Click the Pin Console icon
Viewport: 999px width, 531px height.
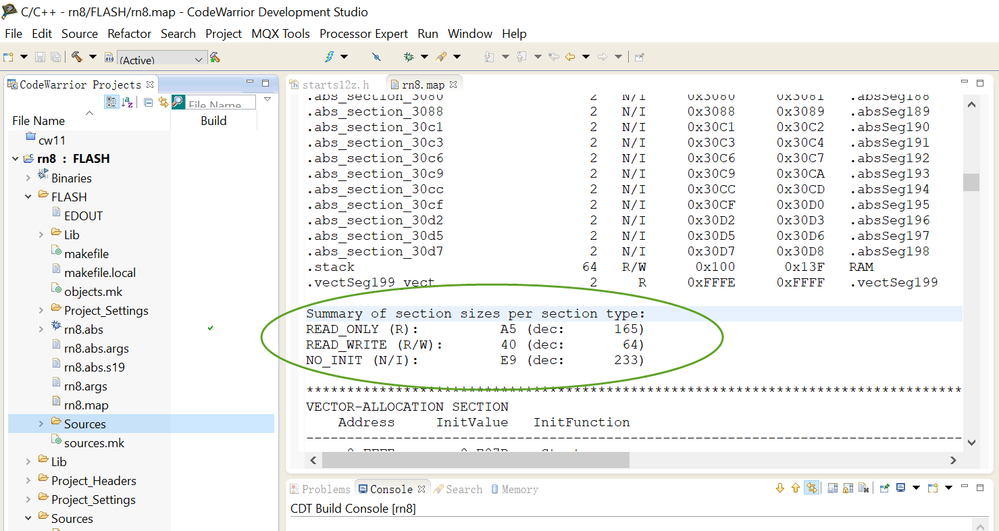885,488
